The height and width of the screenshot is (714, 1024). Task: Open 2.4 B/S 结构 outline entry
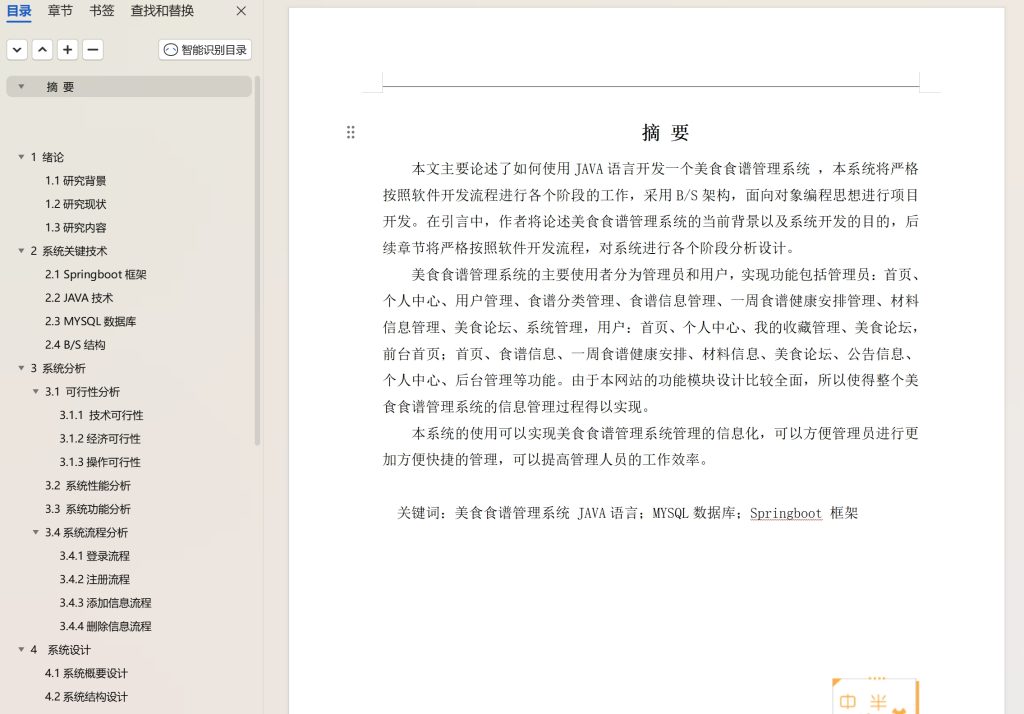tap(75, 345)
